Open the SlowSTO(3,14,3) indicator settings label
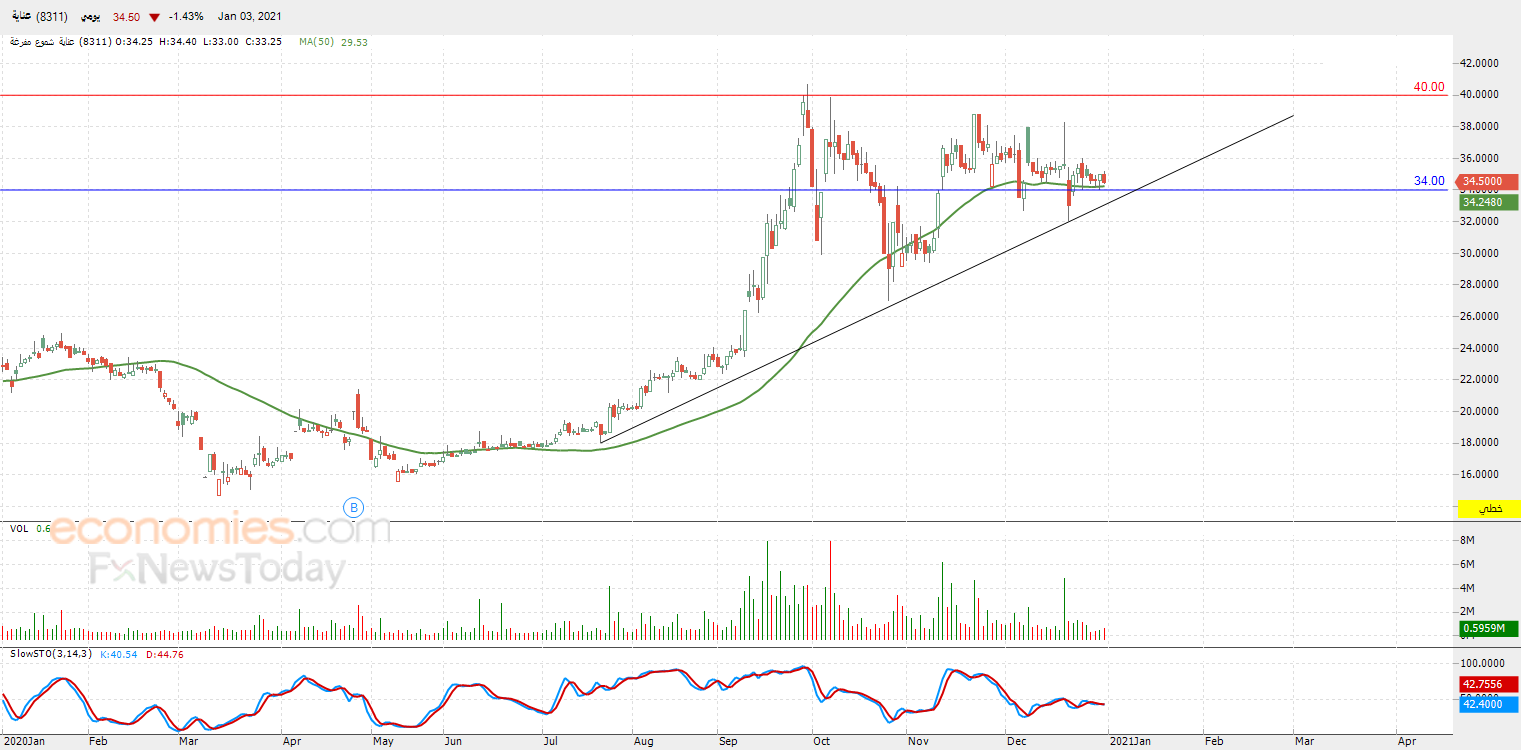This screenshot has width=1521, height=750. coord(50,654)
